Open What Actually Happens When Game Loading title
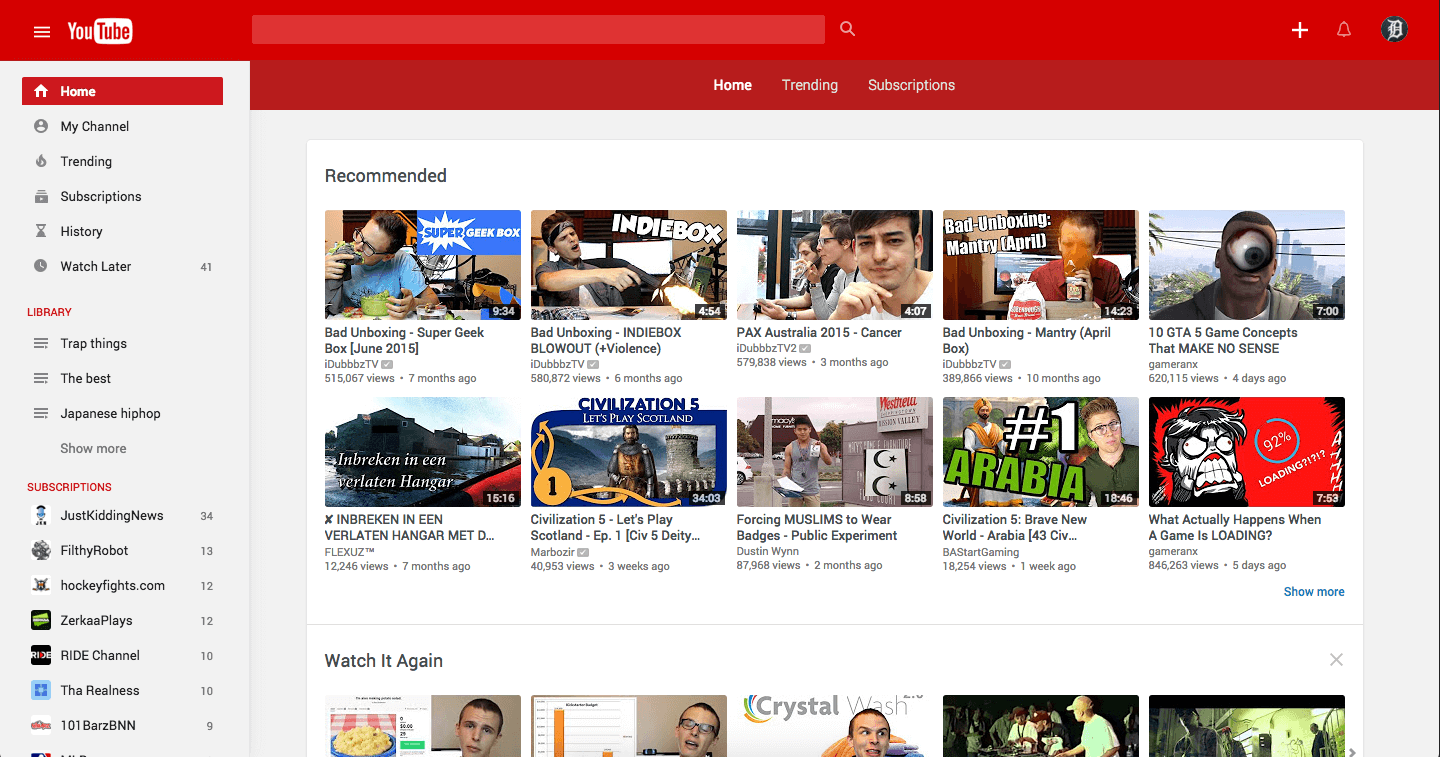The height and width of the screenshot is (757, 1440). click(x=1235, y=527)
